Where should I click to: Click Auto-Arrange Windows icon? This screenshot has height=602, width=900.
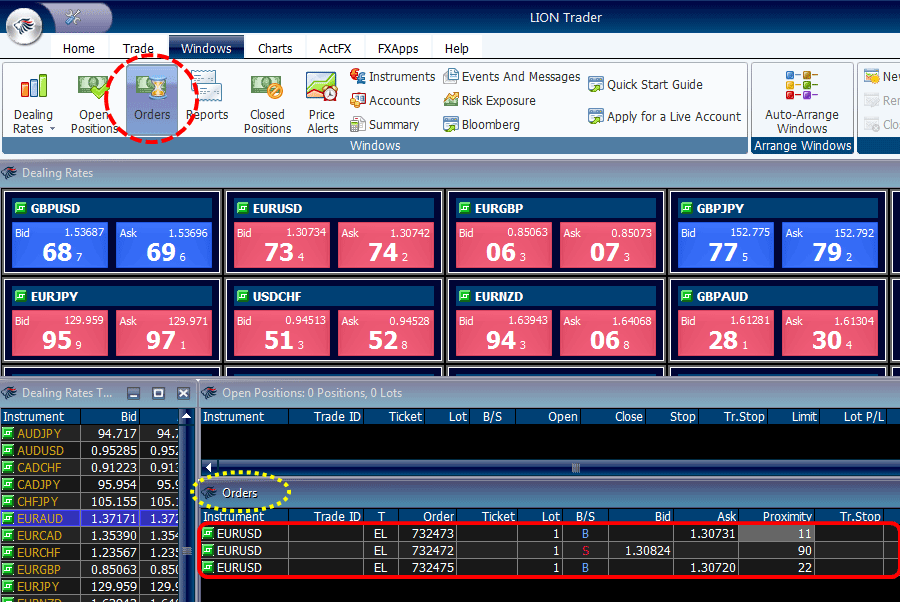click(802, 85)
